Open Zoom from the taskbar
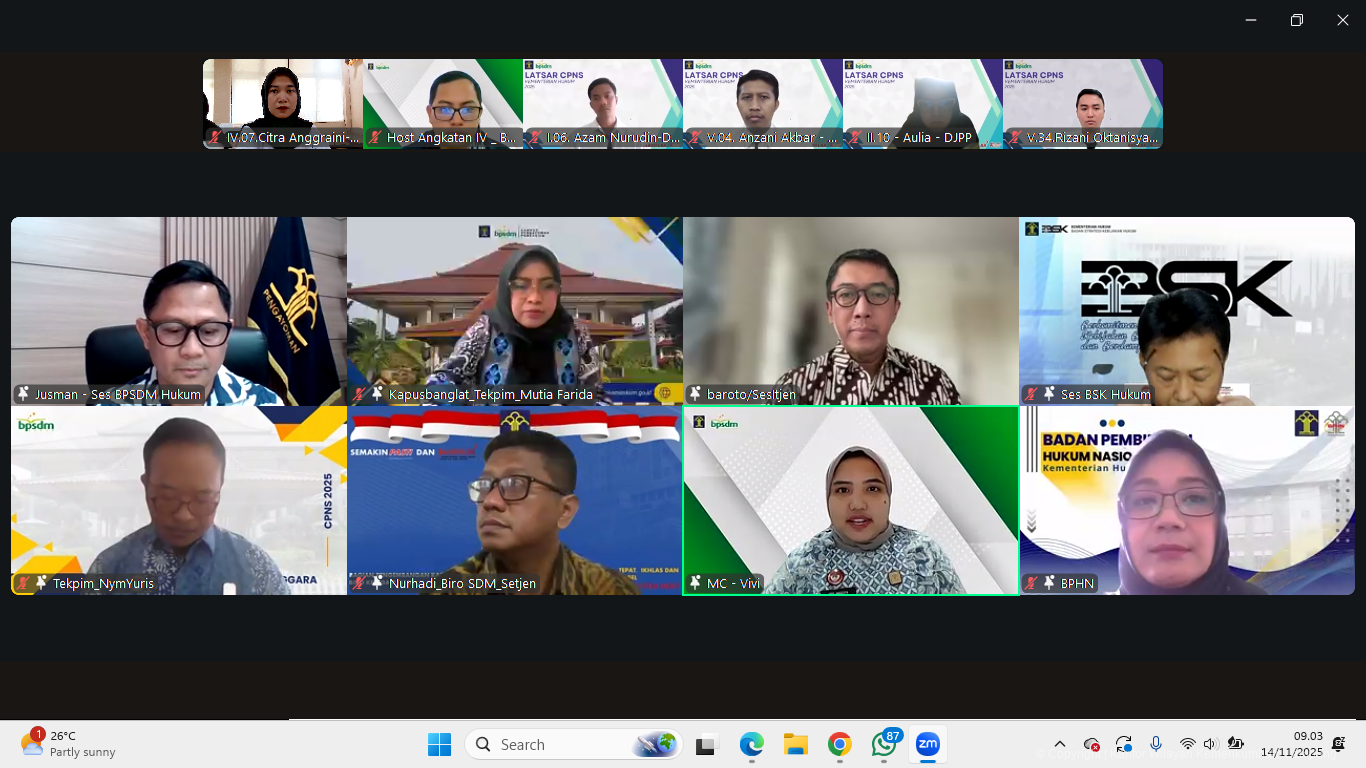Image resolution: width=1366 pixels, height=768 pixels. 927,744
